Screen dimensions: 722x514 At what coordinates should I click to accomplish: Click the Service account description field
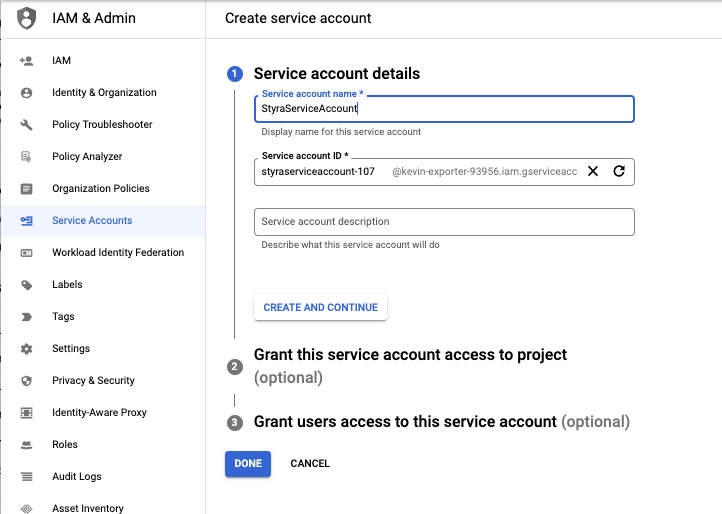(x=444, y=222)
